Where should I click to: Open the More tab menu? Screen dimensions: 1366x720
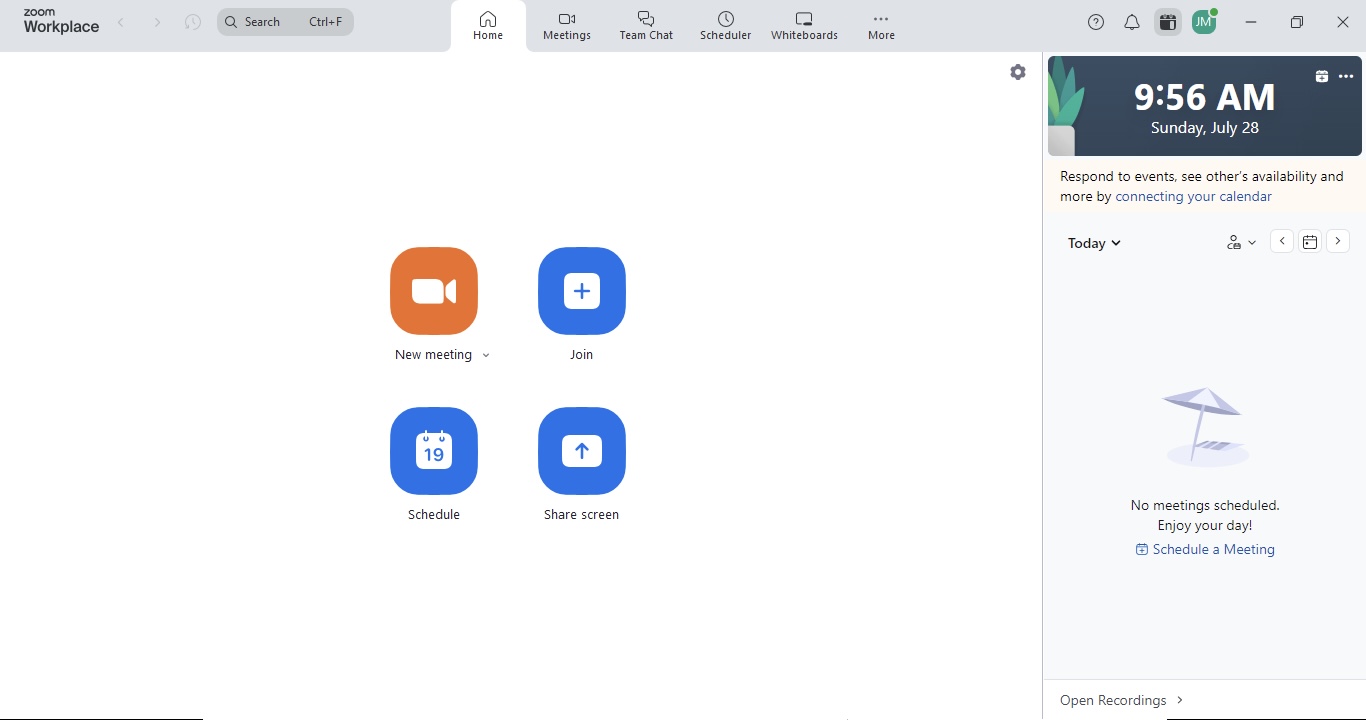[x=881, y=26]
